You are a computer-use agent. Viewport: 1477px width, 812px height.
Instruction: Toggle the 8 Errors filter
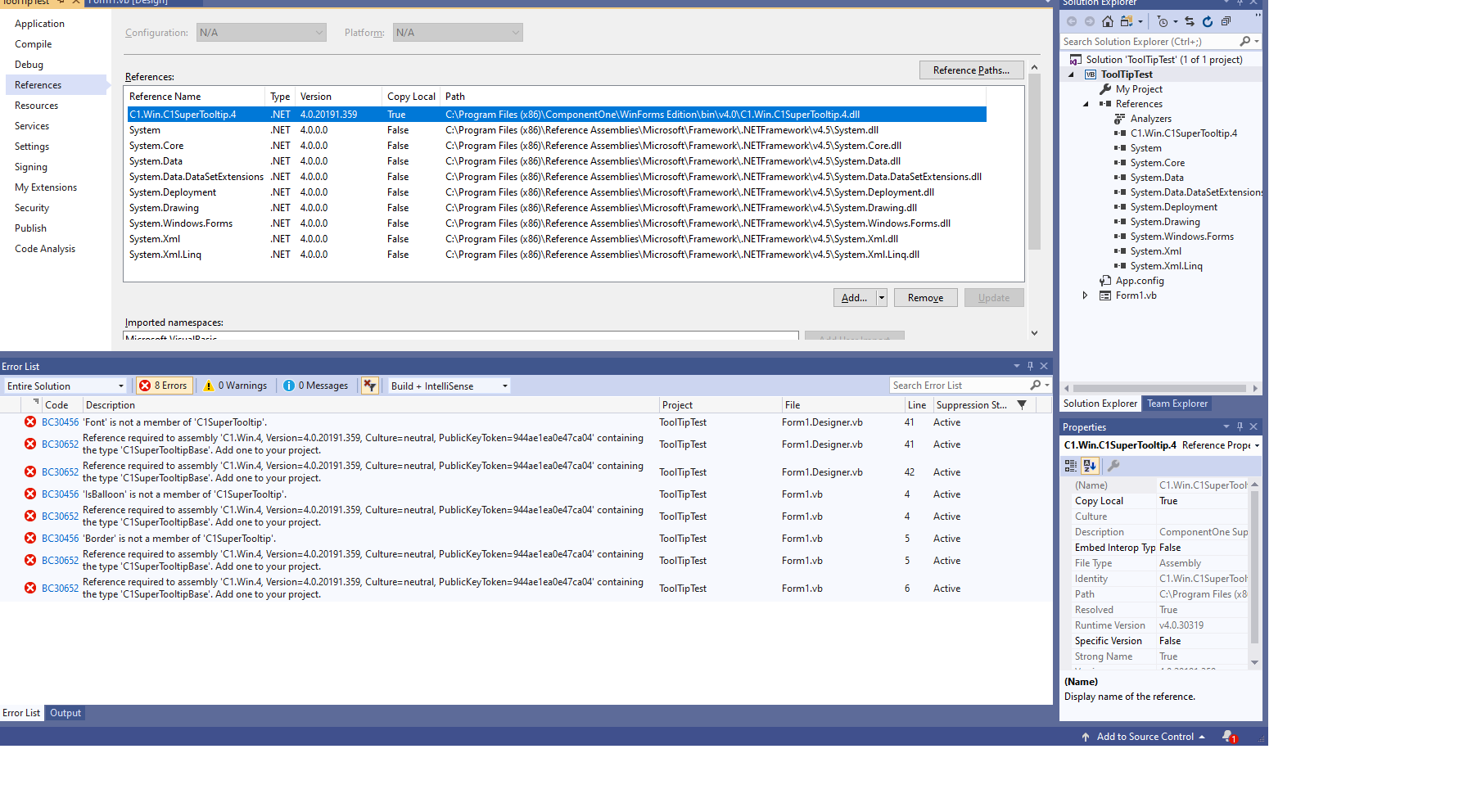(164, 386)
